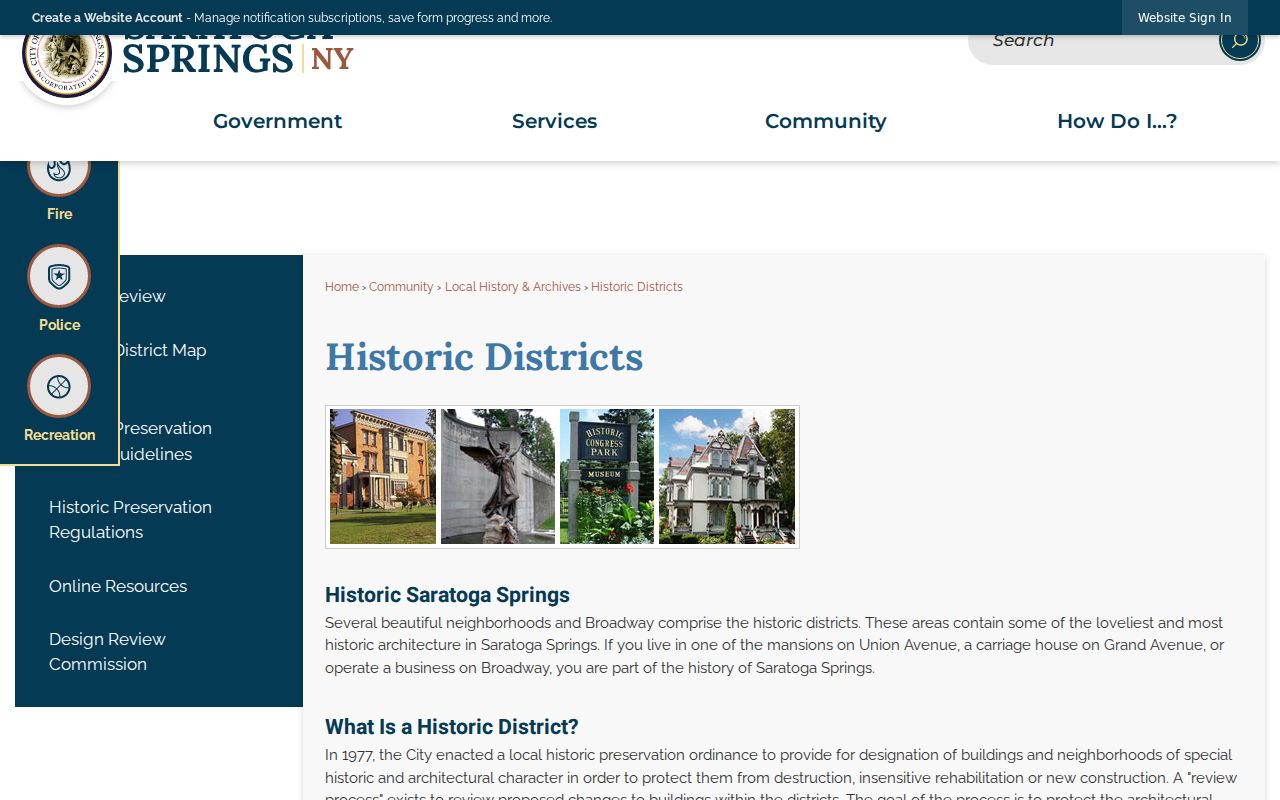The width and height of the screenshot is (1280, 800).
Task: Click the search magnifier icon
Action: click(x=1239, y=42)
